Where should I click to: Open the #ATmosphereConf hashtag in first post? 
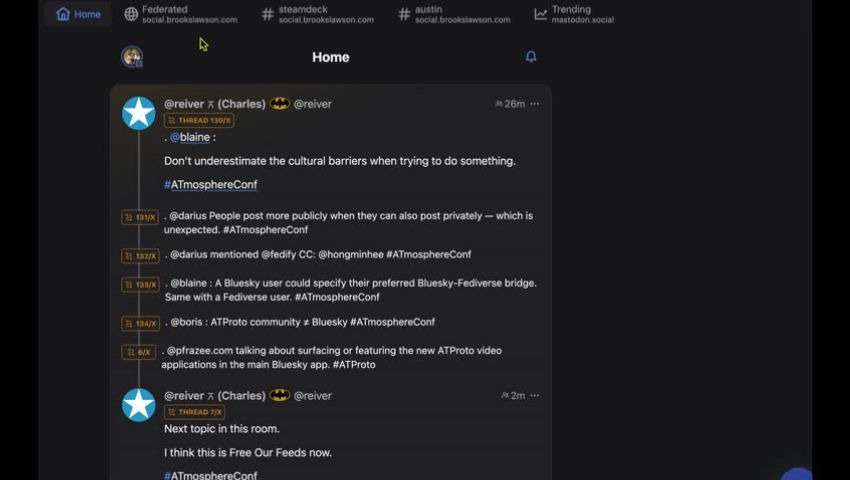(x=211, y=184)
